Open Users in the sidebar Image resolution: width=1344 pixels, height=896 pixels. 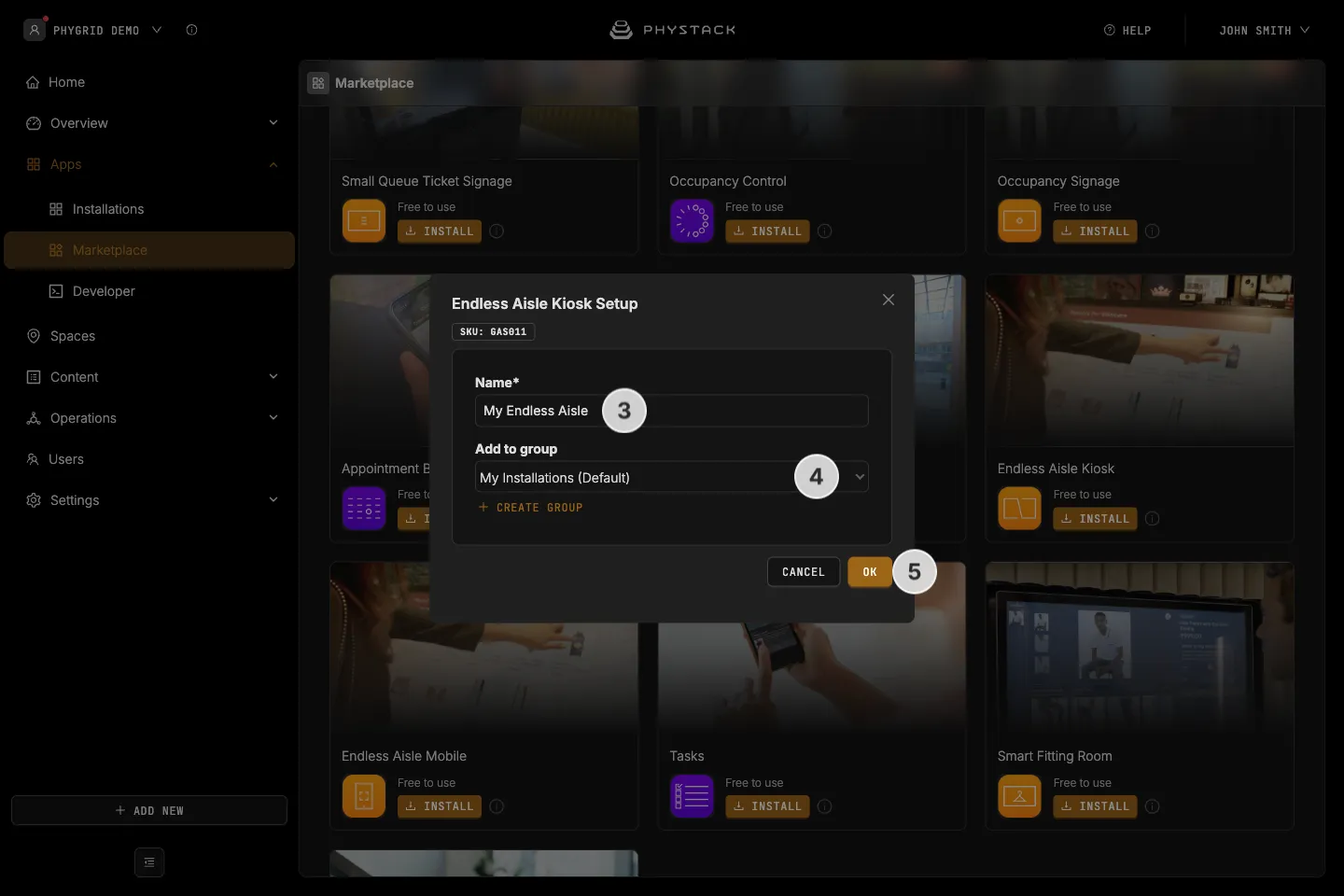click(x=149, y=459)
